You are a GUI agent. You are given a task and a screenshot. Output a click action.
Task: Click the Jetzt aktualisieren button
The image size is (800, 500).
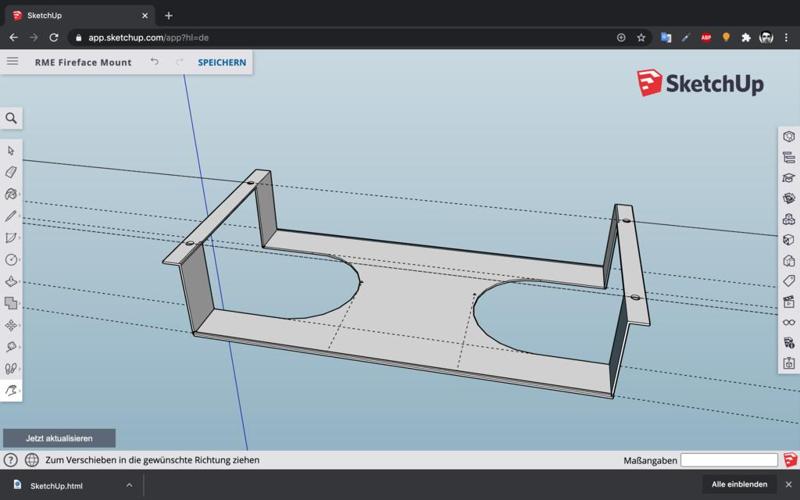pyautogui.click(x=59, y=438)
